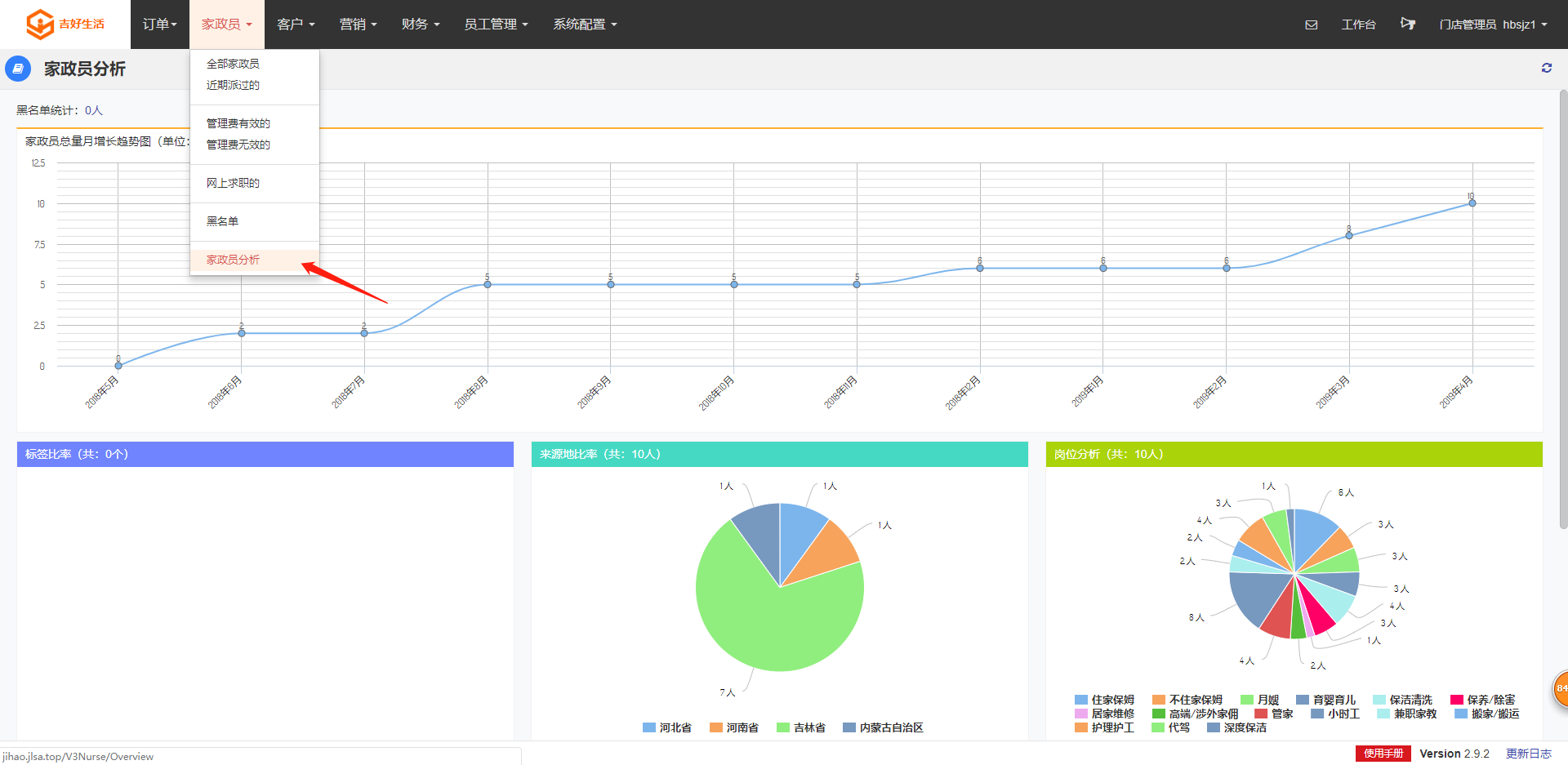The image size is (1568, 765).
Task: Click the 标签比率 panel header
Action: [x=265, y=454]
